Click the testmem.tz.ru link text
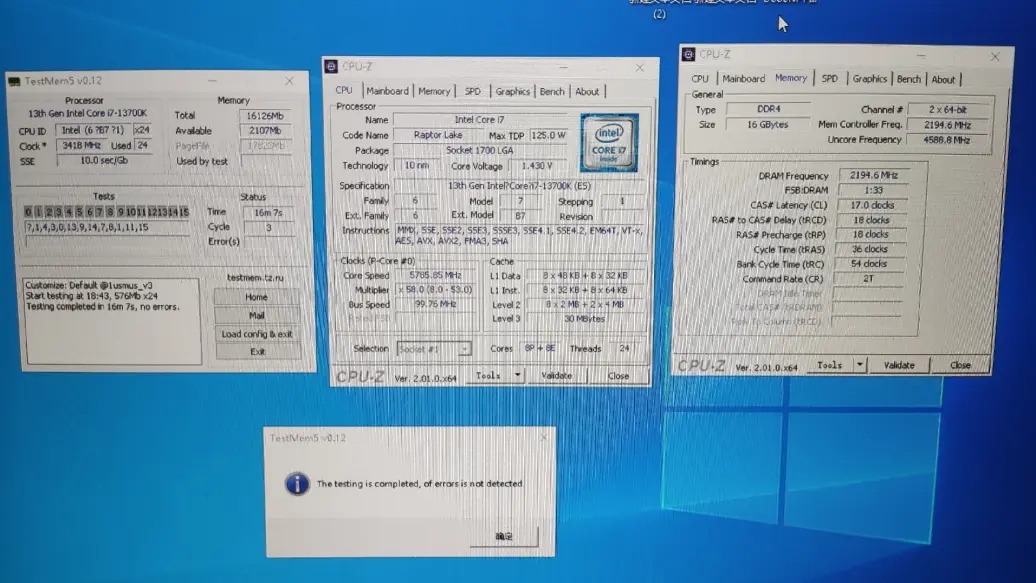The image size is (1036, 583). [x=255, y=278]
